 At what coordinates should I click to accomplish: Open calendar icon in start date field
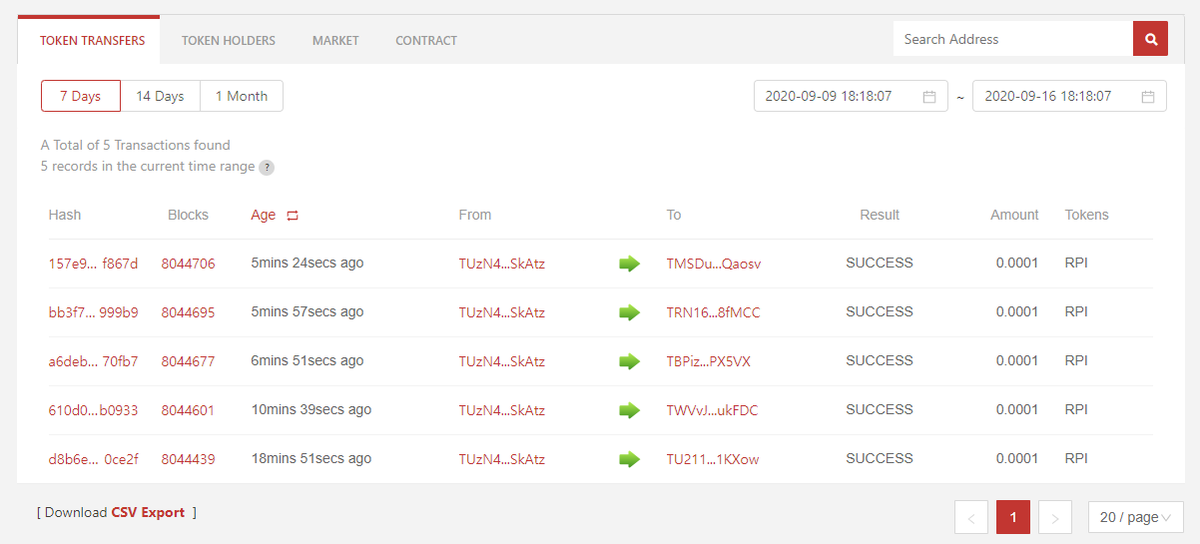click(x=929, y=97)
